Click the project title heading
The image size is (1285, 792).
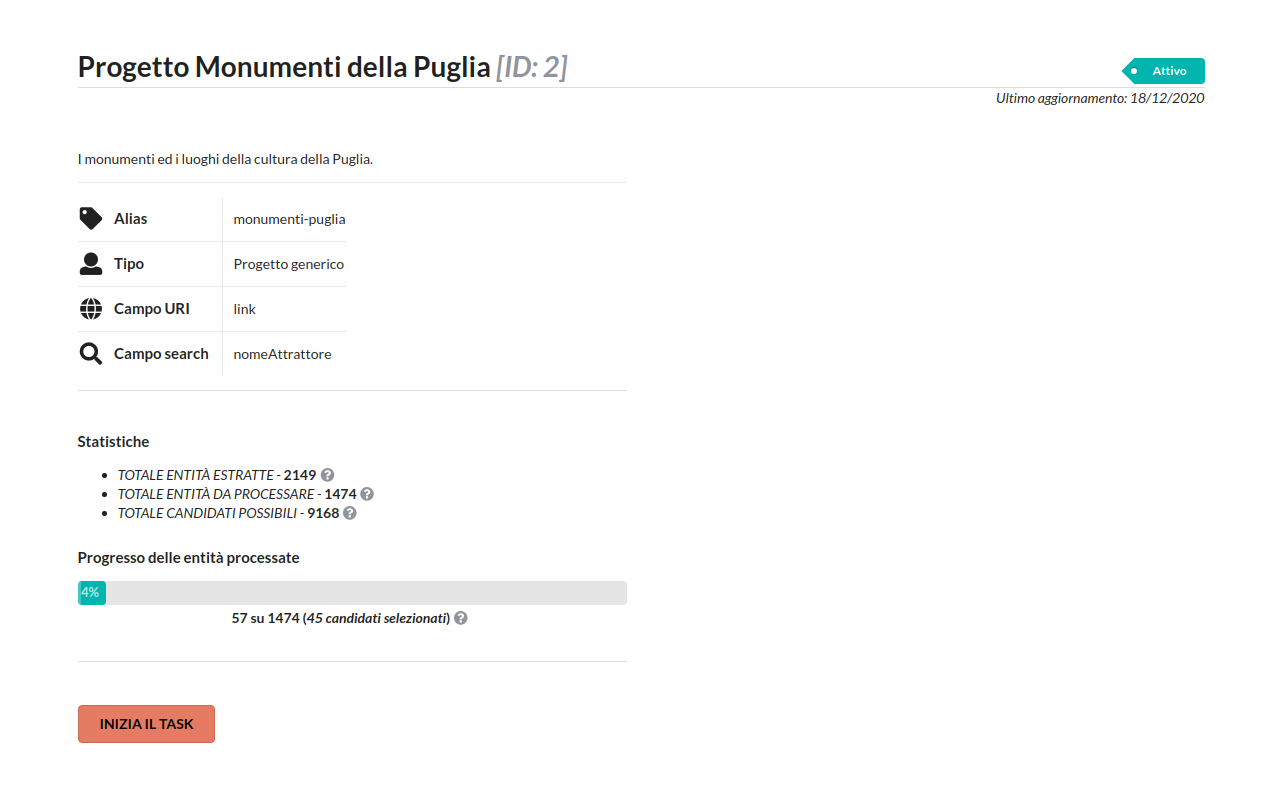[x=322, y=67]
